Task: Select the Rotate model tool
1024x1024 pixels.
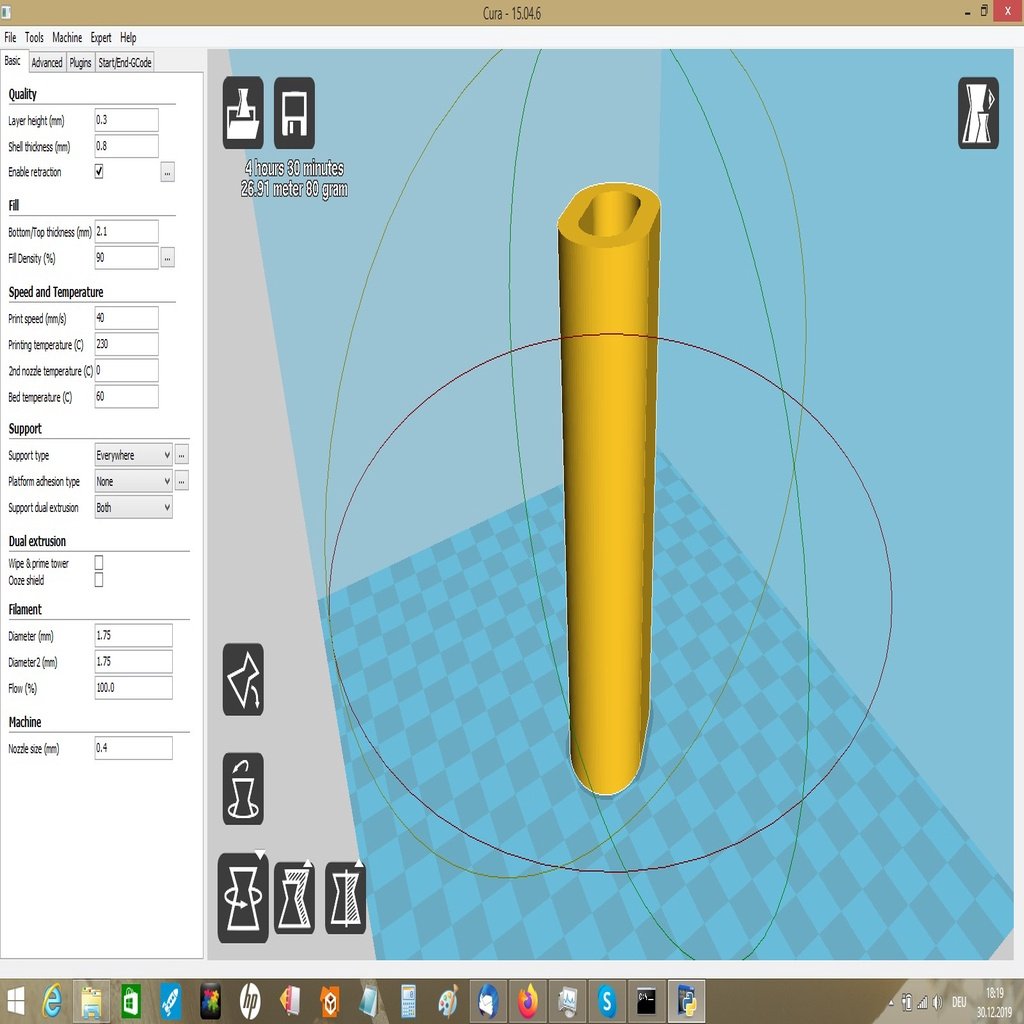Action: tap(243, 897)
